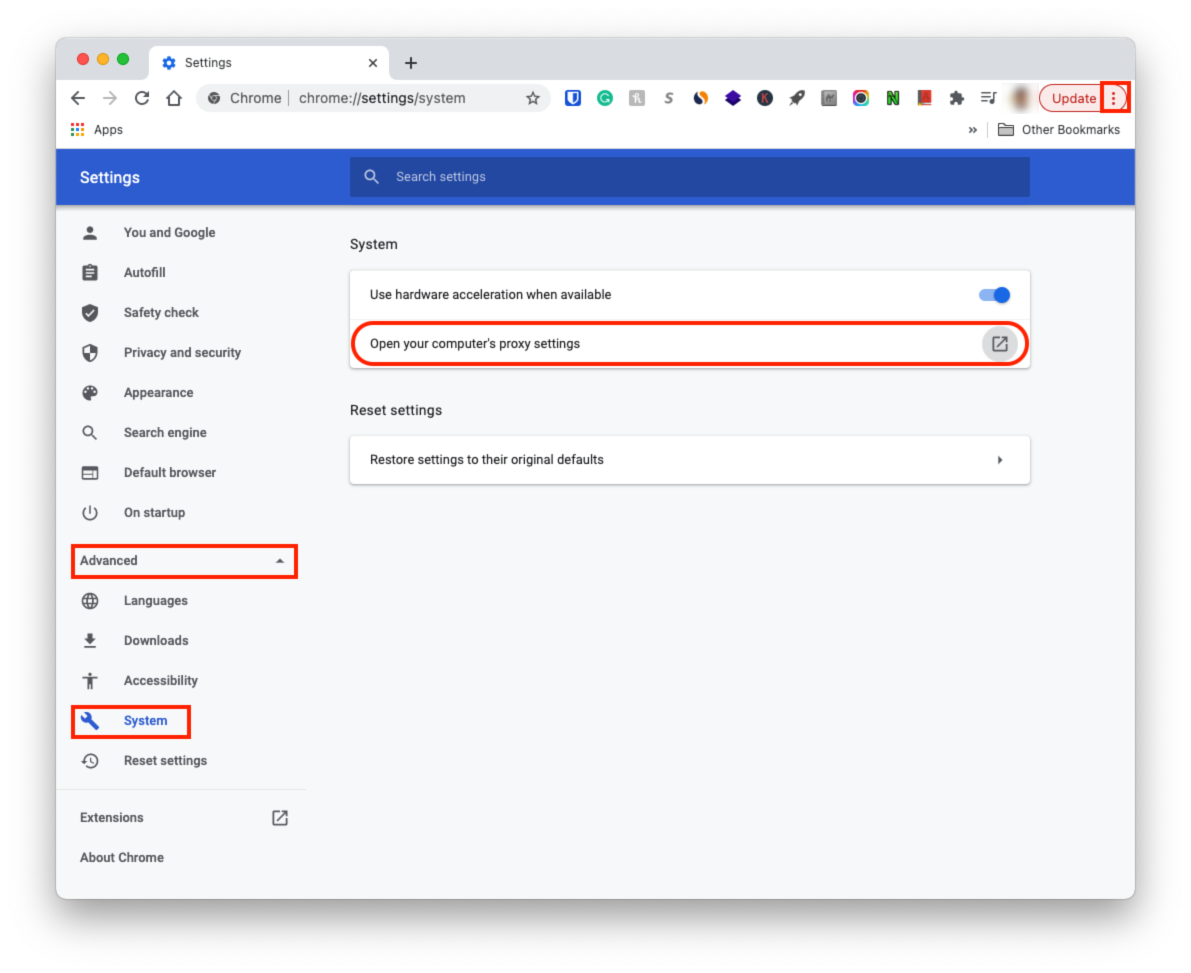Open the bookmarks overflow chevron
Viewport: 1191px width, 973px height.
(973, 129)
